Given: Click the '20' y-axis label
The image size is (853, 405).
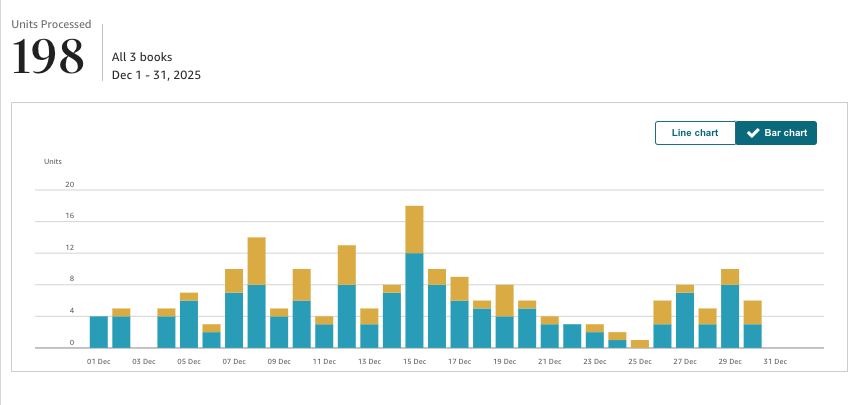Looking at the screenshot, I should point(70,185).
